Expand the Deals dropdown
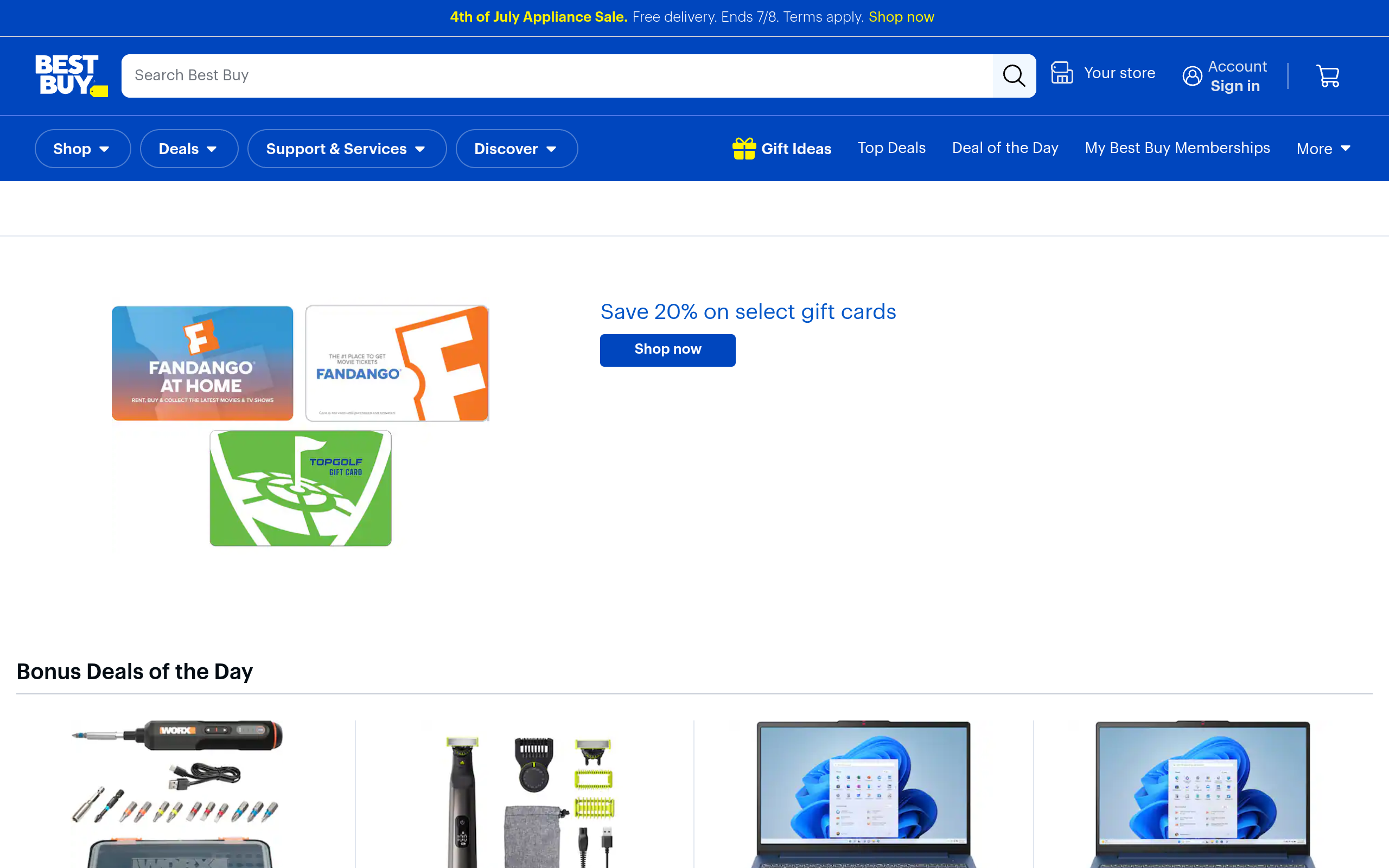This screenshot has height=868, width=1389. [x=189, y=149]
